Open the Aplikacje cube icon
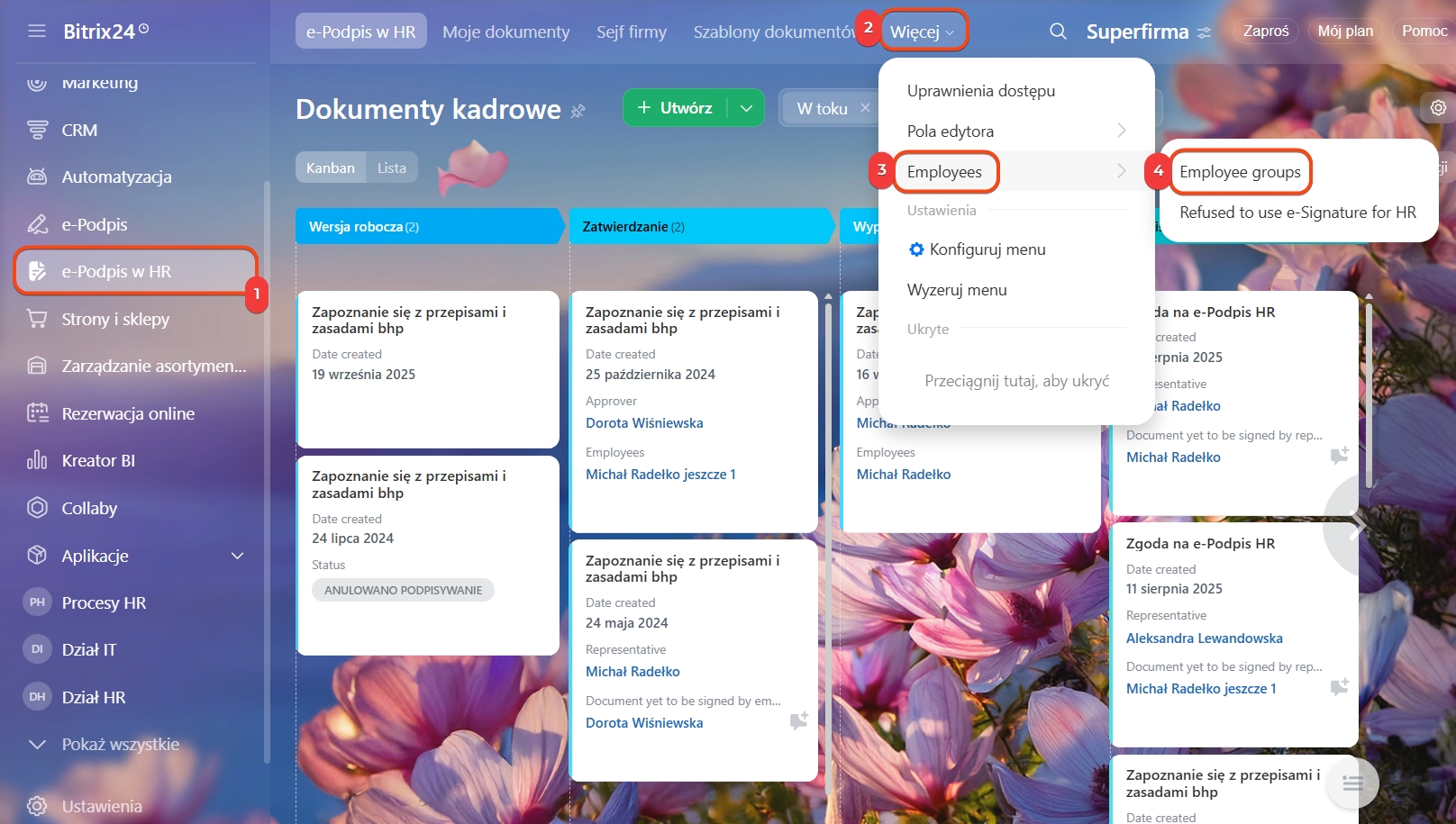This screenshot has width=1456, height=824. coord(37,556)
